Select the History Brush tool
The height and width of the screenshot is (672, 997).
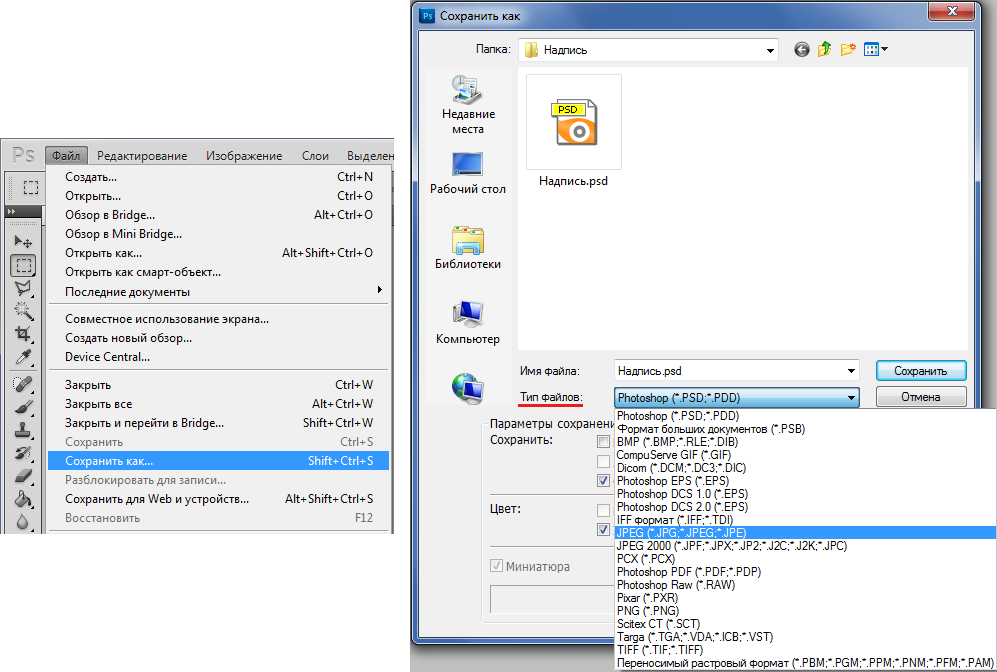[24, 453]
